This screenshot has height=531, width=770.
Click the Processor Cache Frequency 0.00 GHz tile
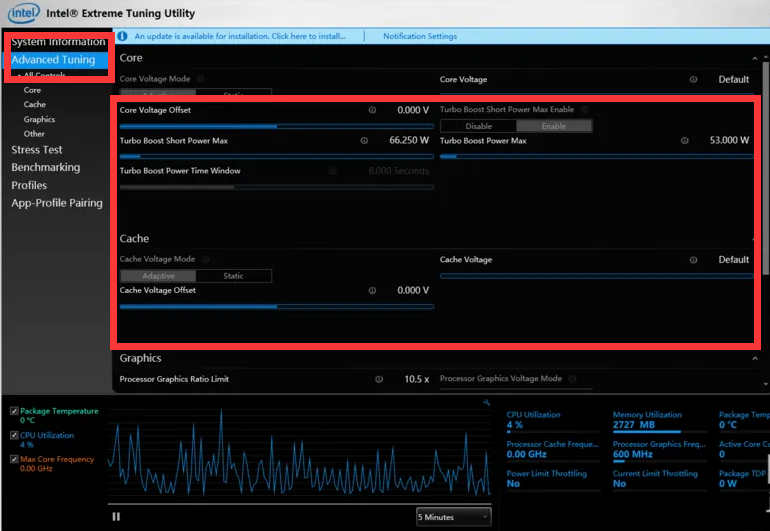tap(553, 450)
